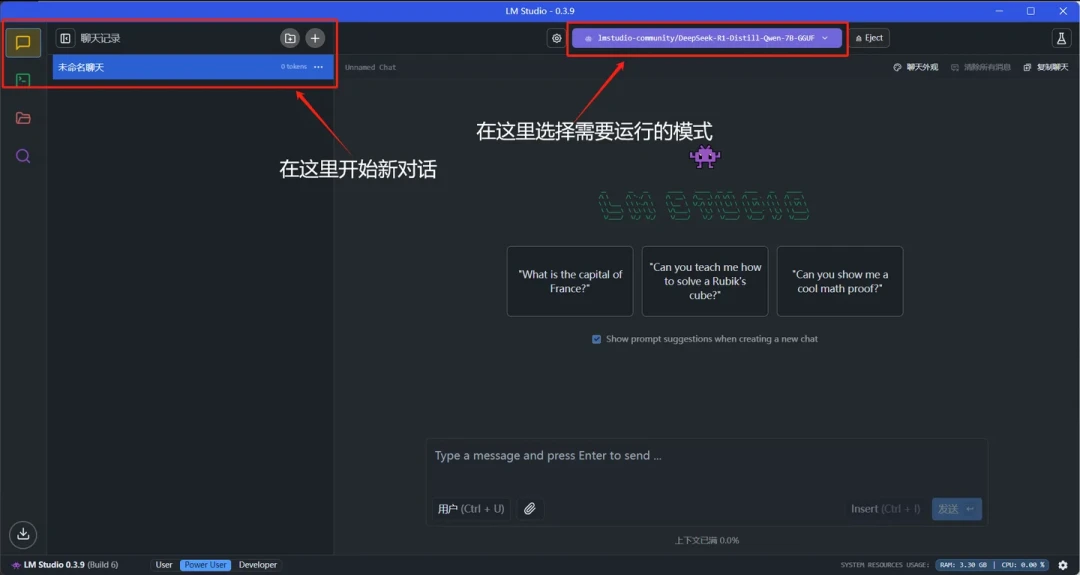Toggle the 用户 (Ctrl + U) role button

pyautogui.click(x=471, y=509)
